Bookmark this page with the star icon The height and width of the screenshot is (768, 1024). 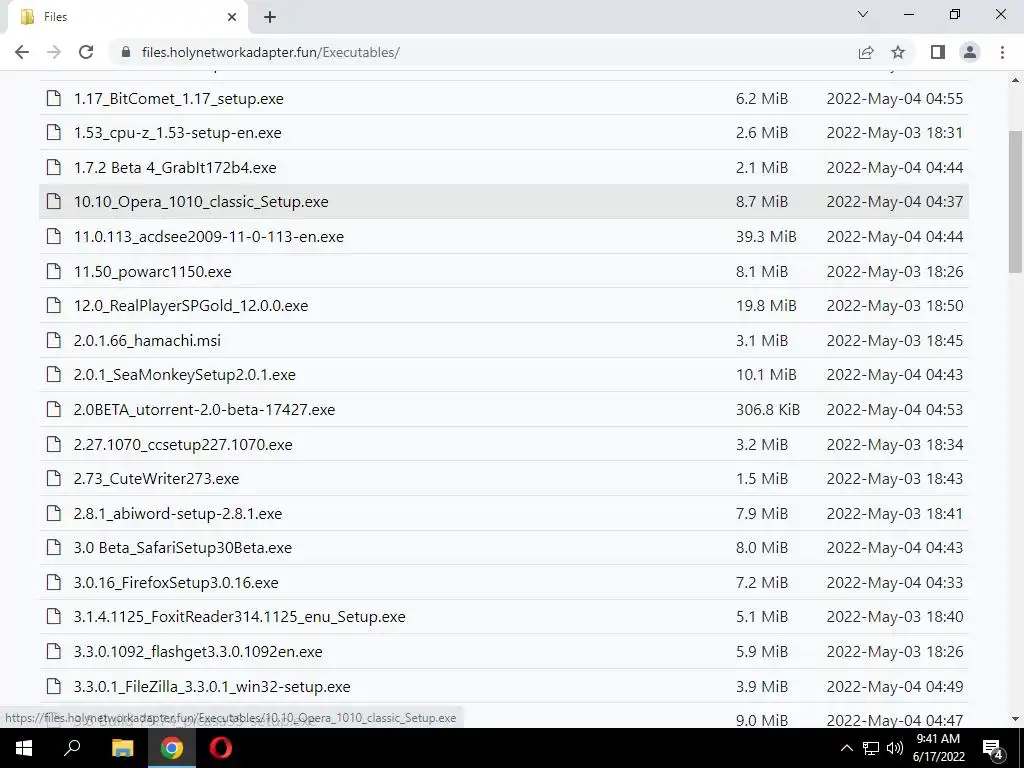click(898, 52)
